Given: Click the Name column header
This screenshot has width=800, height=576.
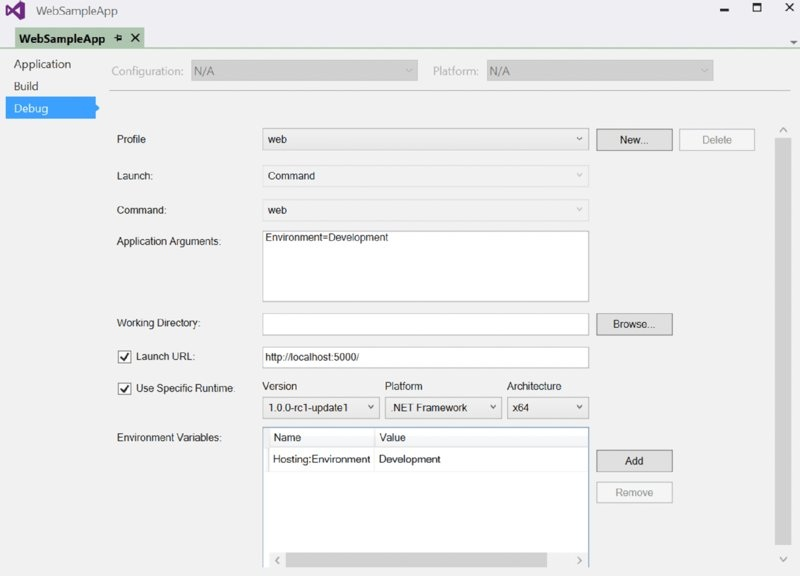Looking at the screenshot, I should (x=320, y=438).
